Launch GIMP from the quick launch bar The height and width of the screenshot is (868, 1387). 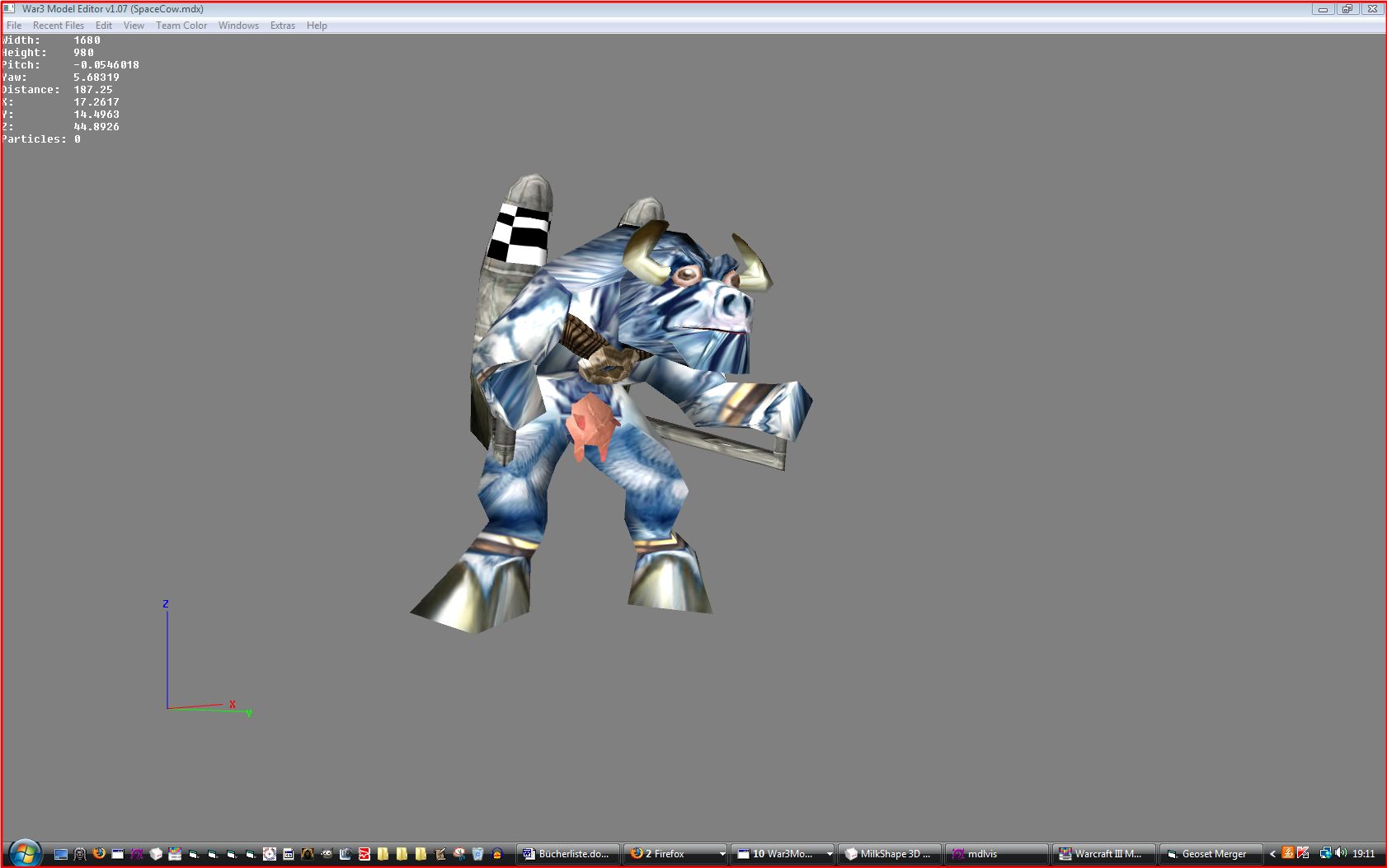tap(327, 854)
